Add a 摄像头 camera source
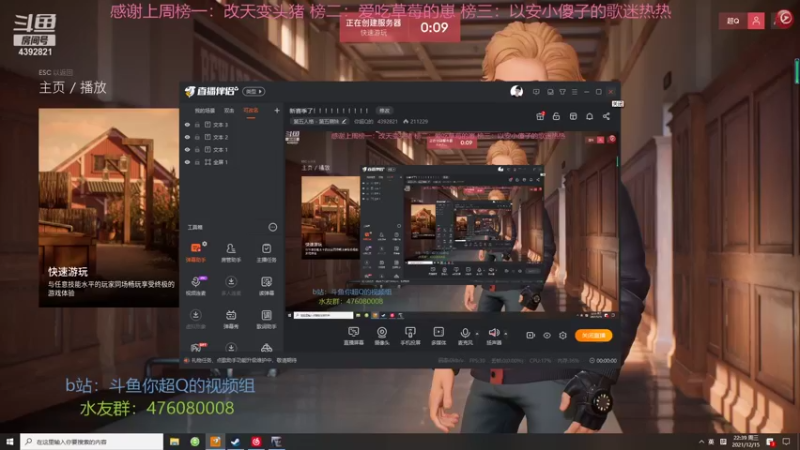This screenshot has height=450, width=800. click(x=382, y=336)
